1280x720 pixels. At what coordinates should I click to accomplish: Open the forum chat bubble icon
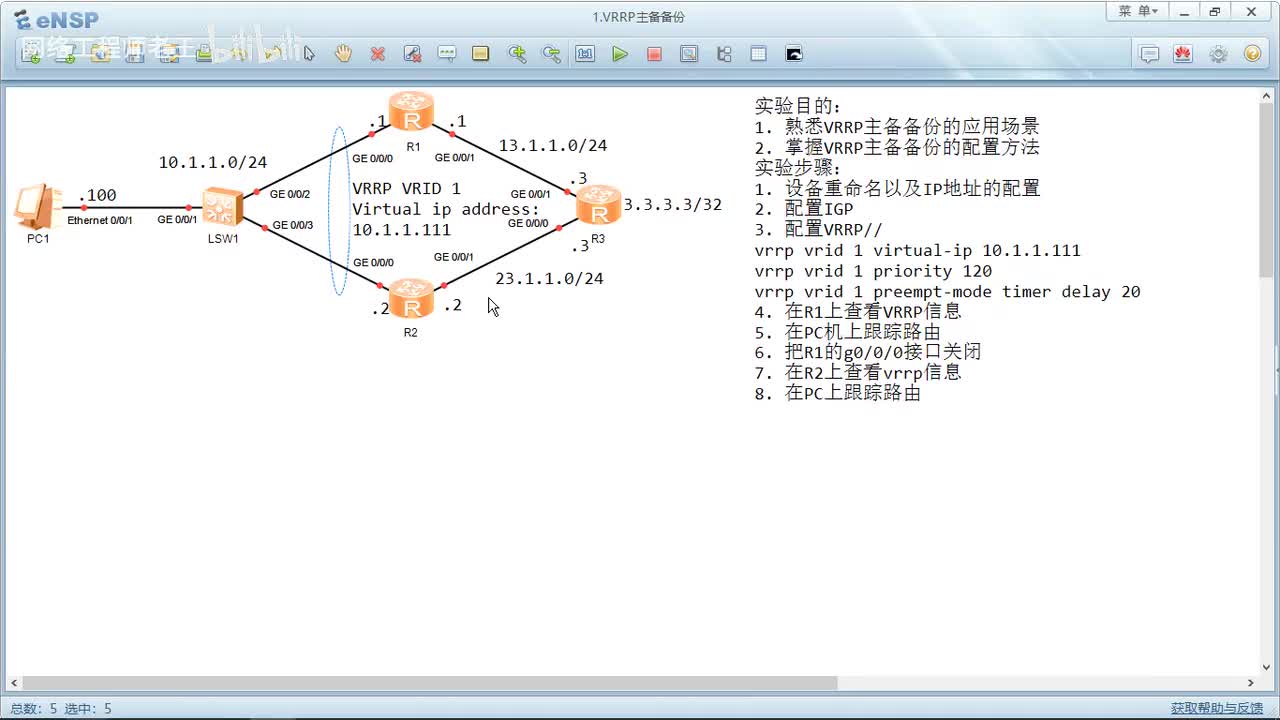click(1150, 54)
